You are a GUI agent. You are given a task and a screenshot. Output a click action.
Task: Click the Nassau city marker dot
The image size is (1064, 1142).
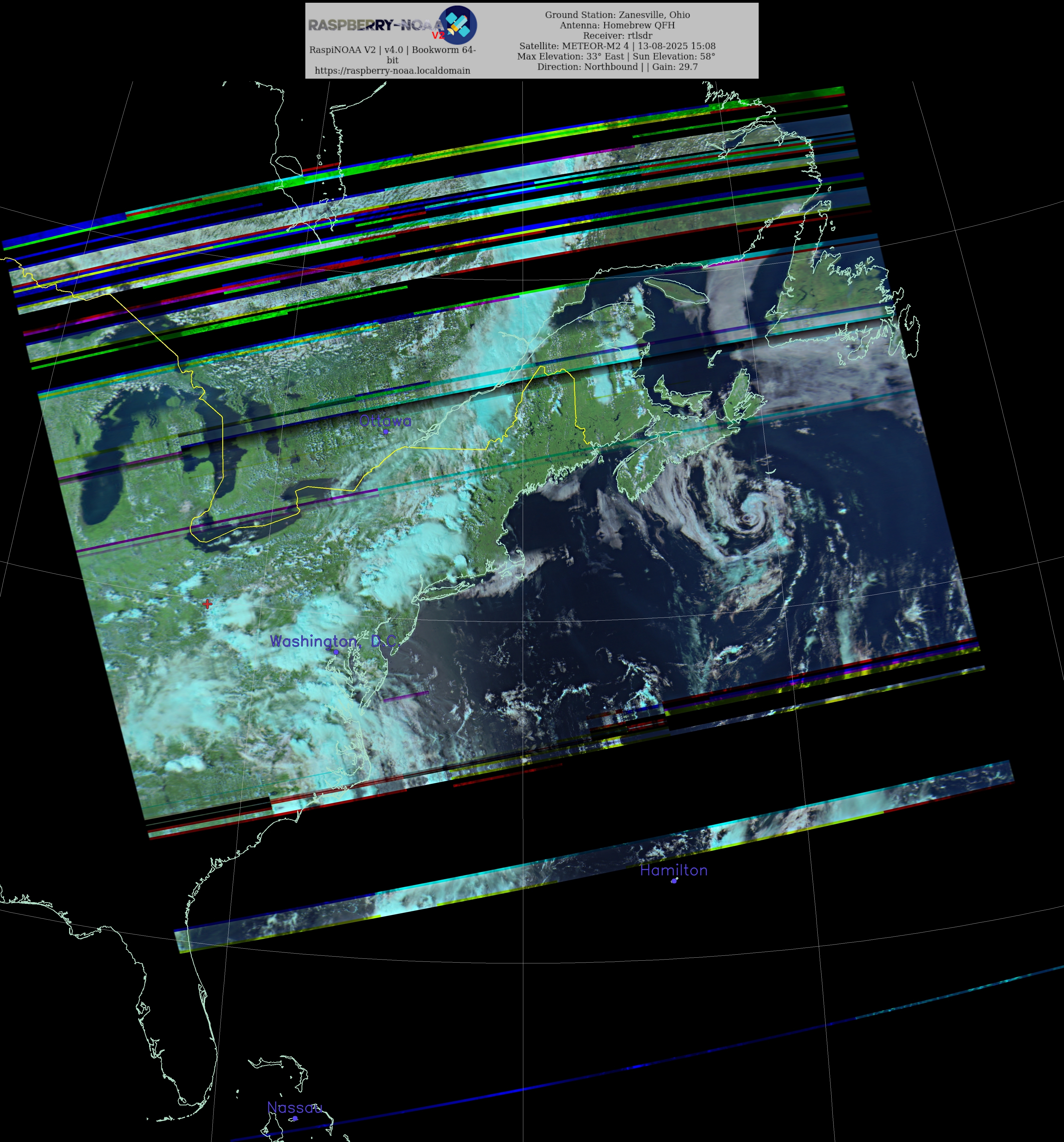click(295, 1119)
